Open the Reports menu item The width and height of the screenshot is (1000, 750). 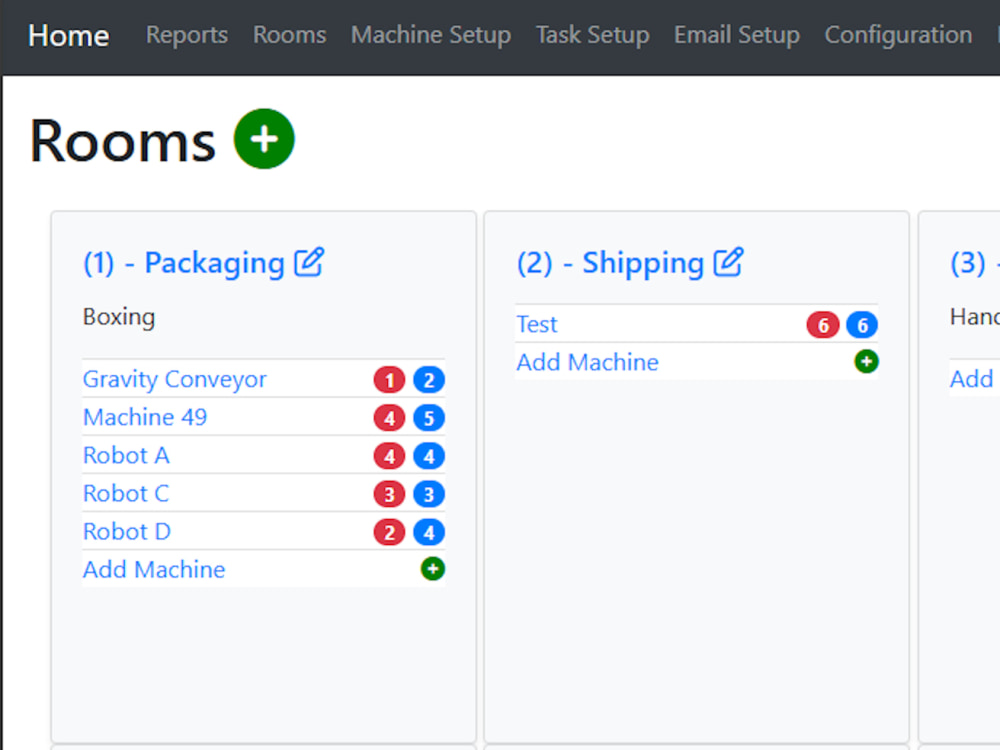(x=186, y=35)
